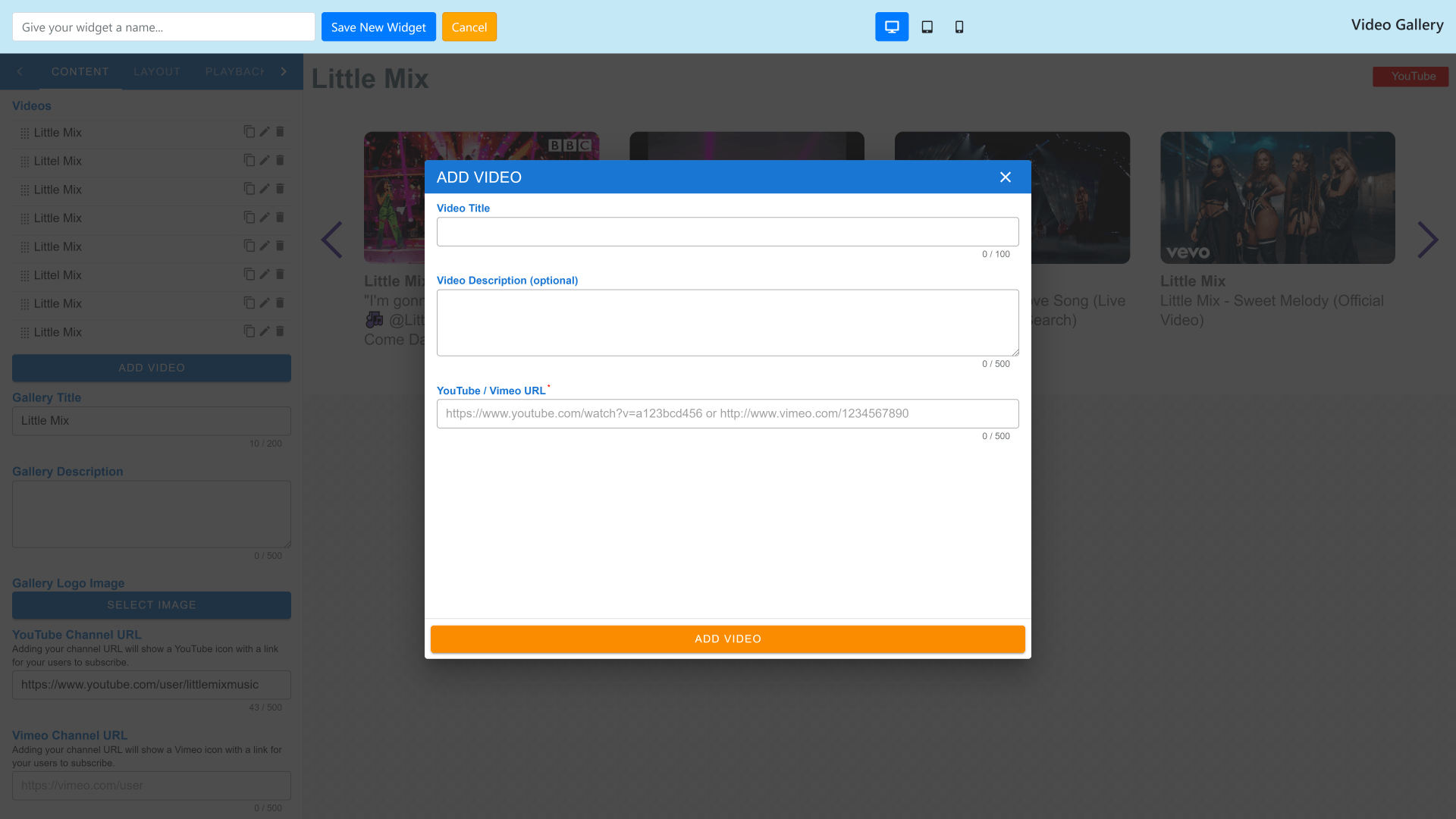Submit the orange ADD VIDEO button

(728, 639)
